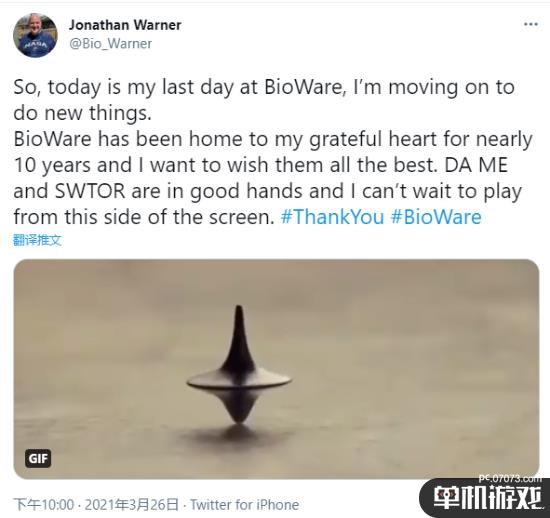Translate the tweet via 翻译推文

38,240
